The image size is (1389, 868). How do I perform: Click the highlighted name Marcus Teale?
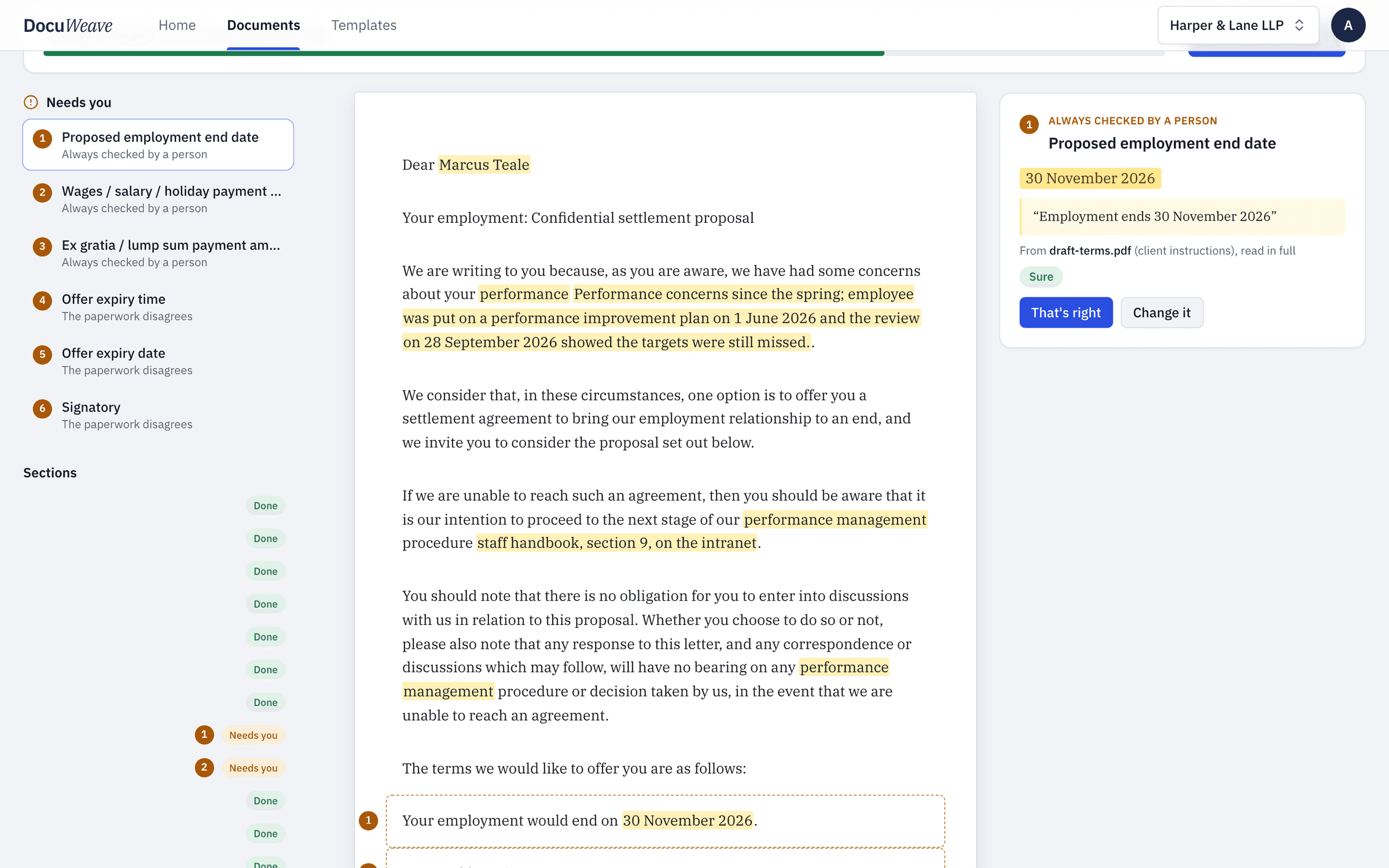coord(484,165)
